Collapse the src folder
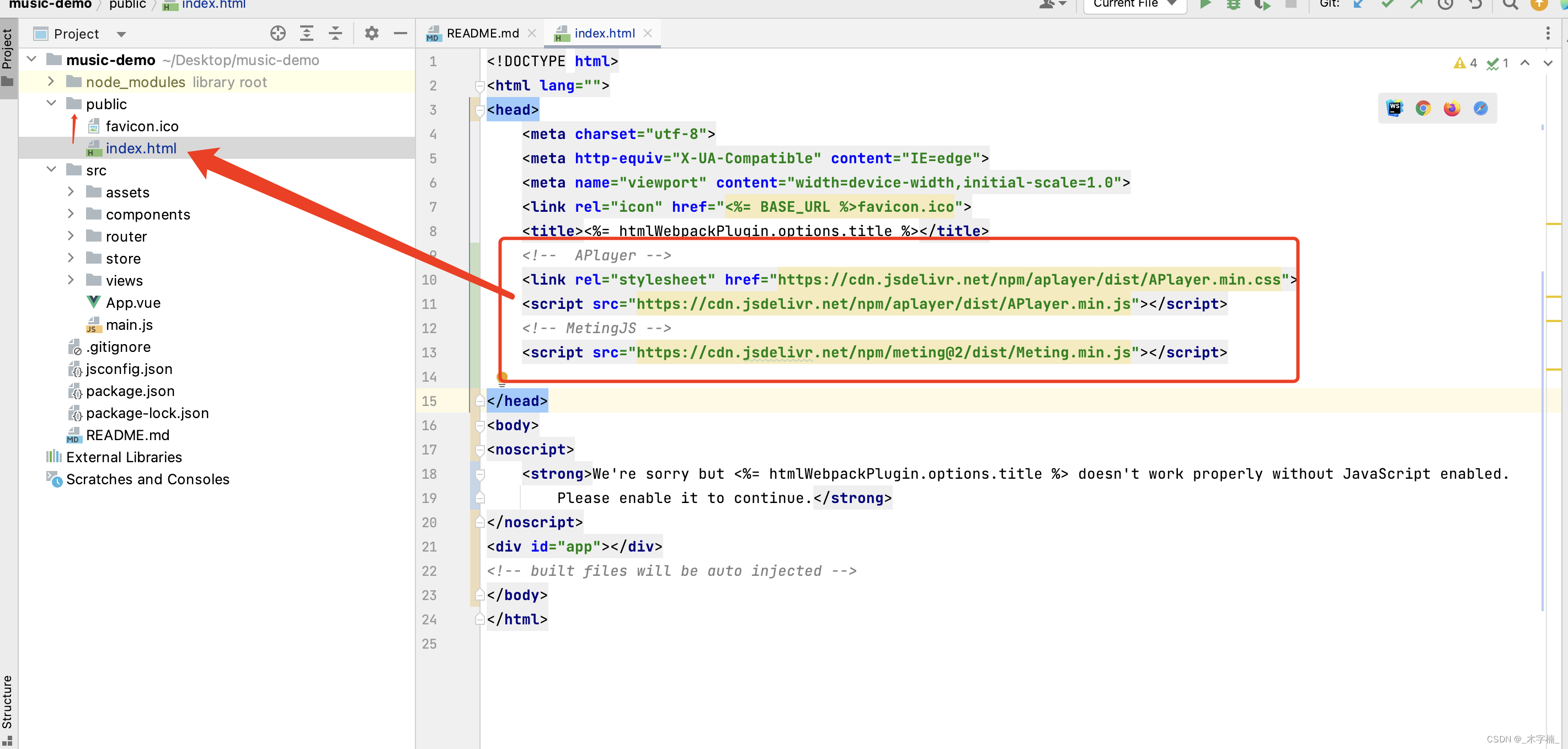The image size is (1568, 749). (51, 170)
